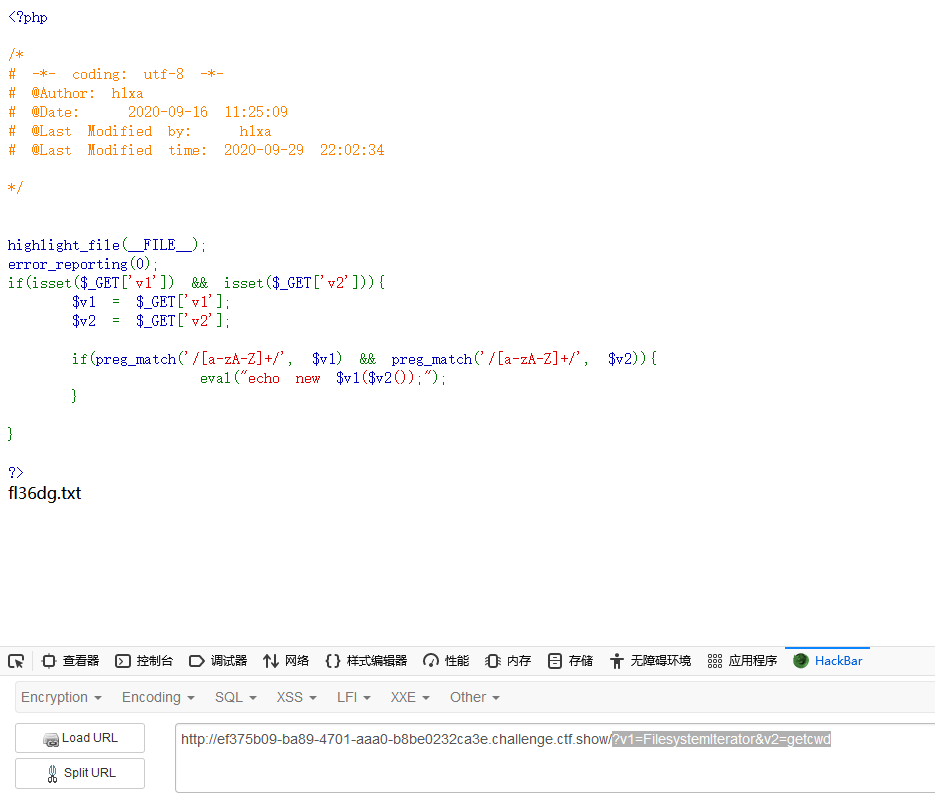The height and width of the screenshot is (794, 935).
Task: Click the @Date: 2020-09-16 comment line
Action: 148,112
